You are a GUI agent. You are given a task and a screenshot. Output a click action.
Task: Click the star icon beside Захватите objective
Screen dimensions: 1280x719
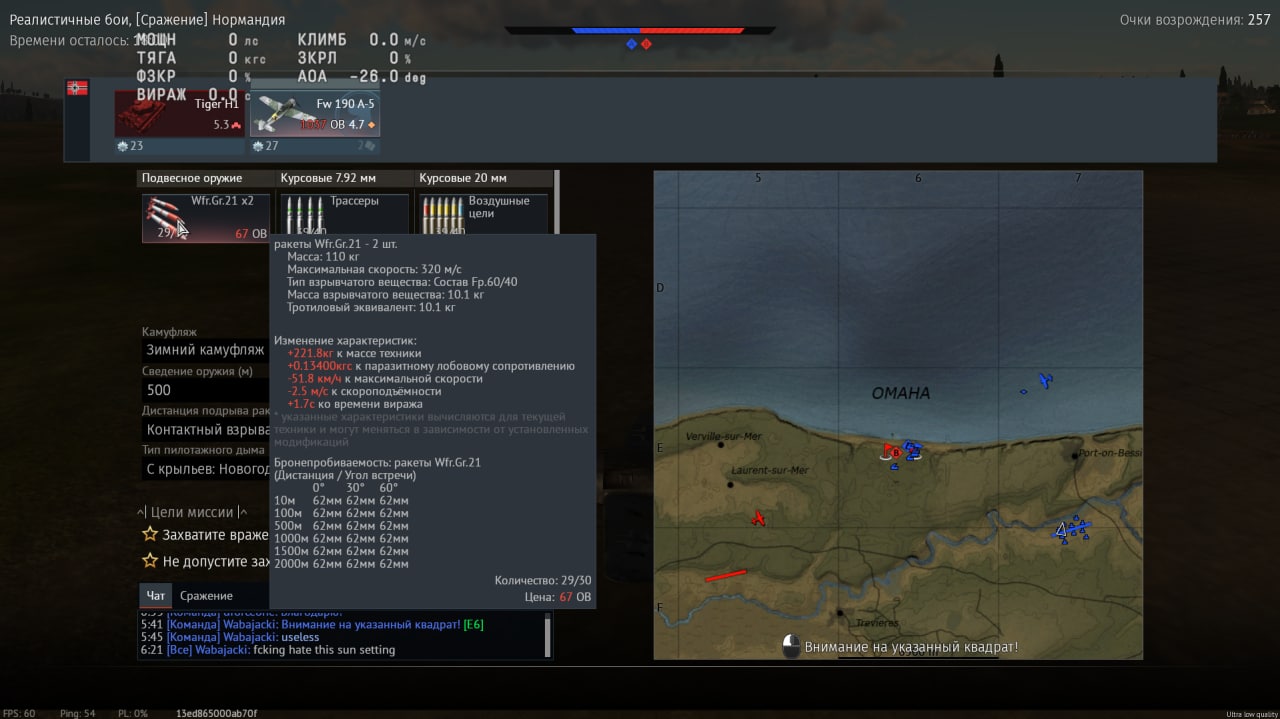click(x=150, y=534)
